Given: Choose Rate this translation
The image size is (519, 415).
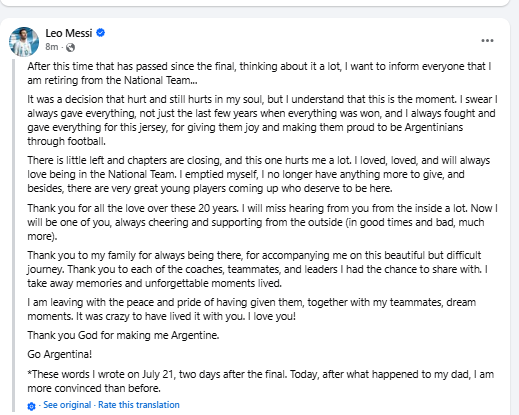Looking at the screenshot, I should coord(139,405).
